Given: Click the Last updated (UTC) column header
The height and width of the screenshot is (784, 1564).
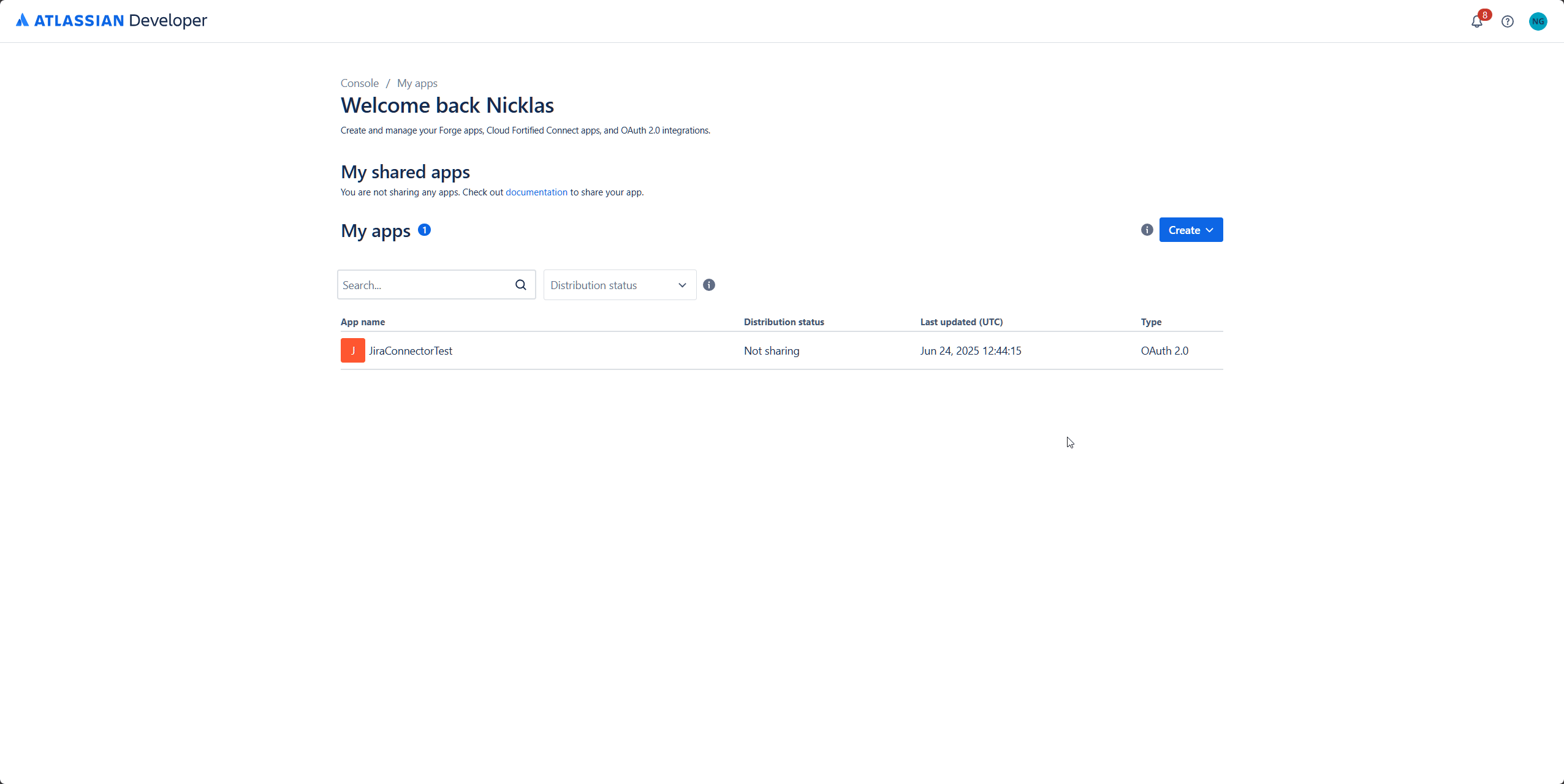Looking at the screenshot, I should 961,322.
